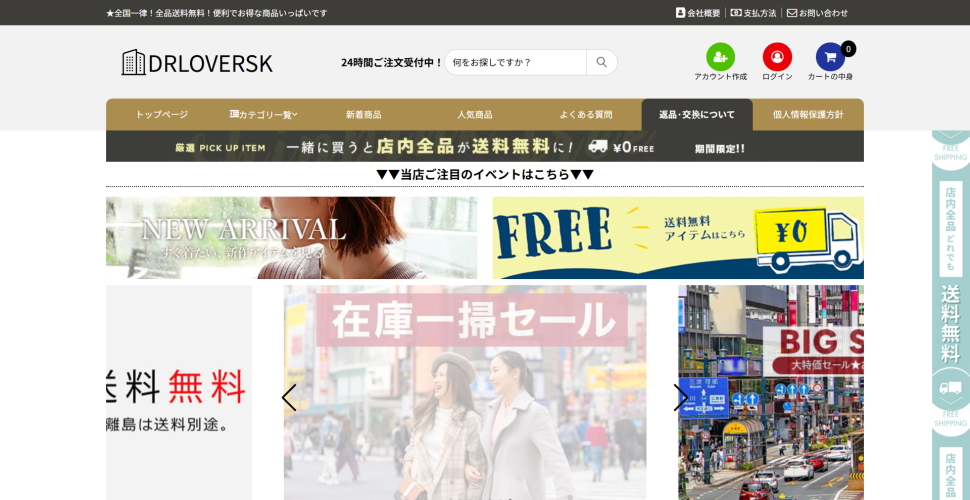Screen dimensions: 970x500
Task: Open the blue shopping cart icon
Action: point(830,57)
